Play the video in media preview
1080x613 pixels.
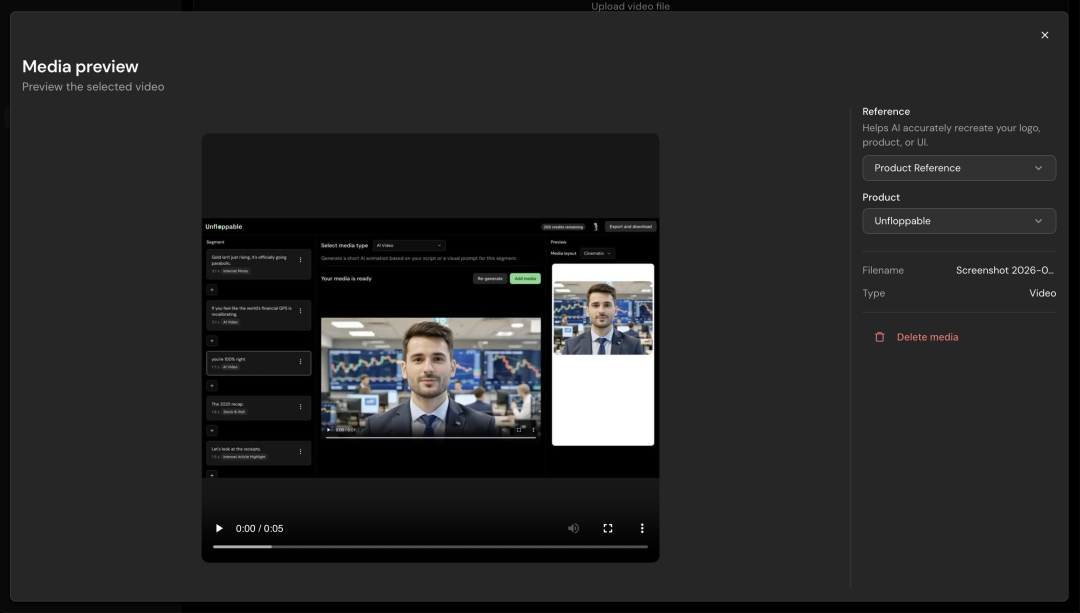tap(220, 528)
